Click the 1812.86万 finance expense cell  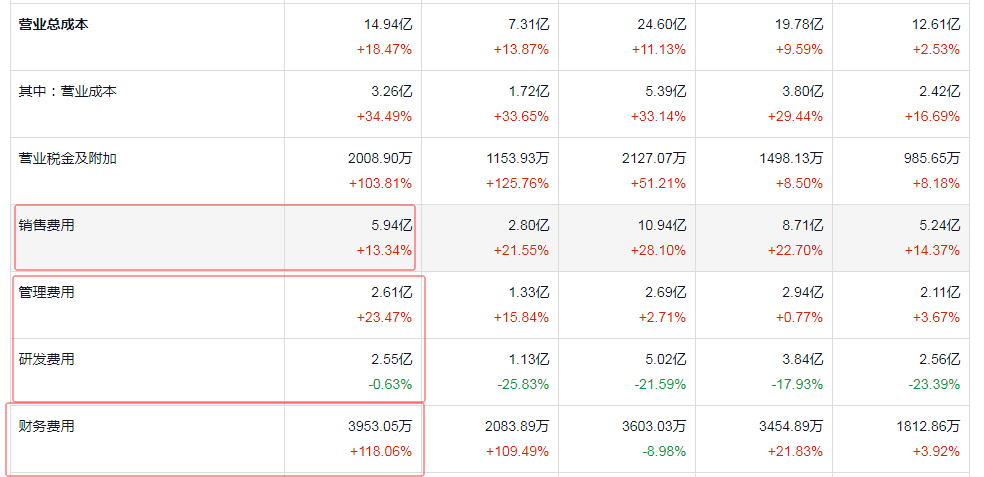[x=928, y=426]
